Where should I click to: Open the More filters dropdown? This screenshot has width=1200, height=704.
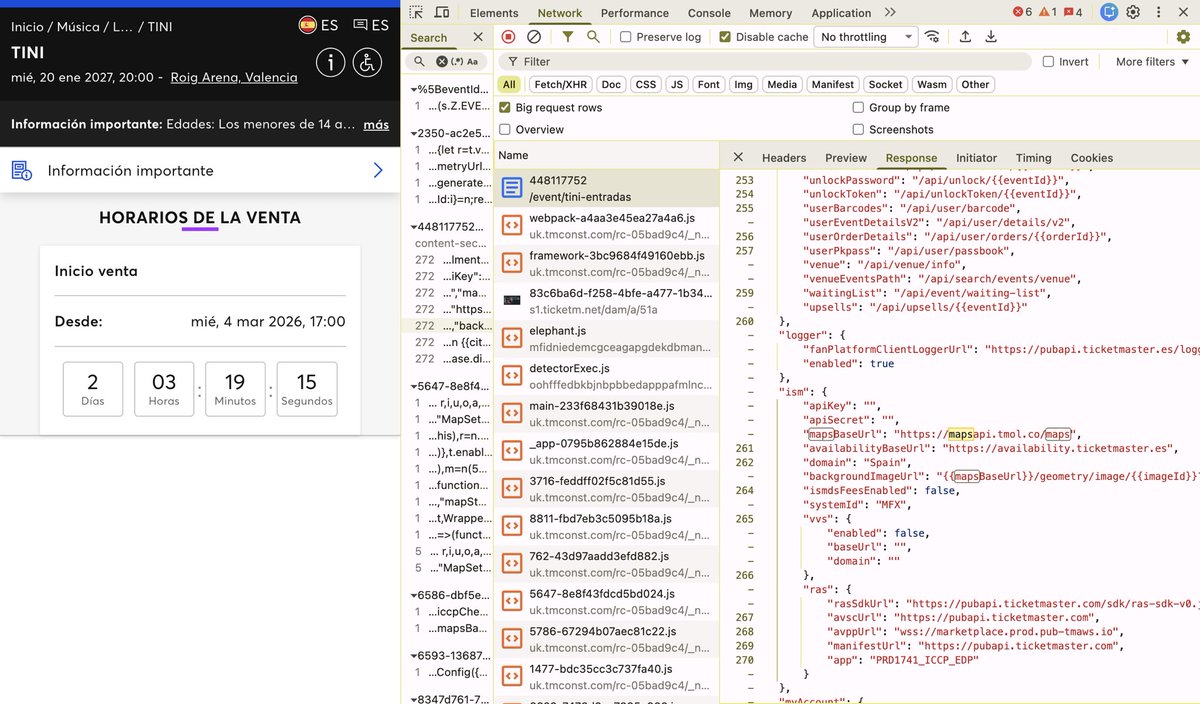1151,62
